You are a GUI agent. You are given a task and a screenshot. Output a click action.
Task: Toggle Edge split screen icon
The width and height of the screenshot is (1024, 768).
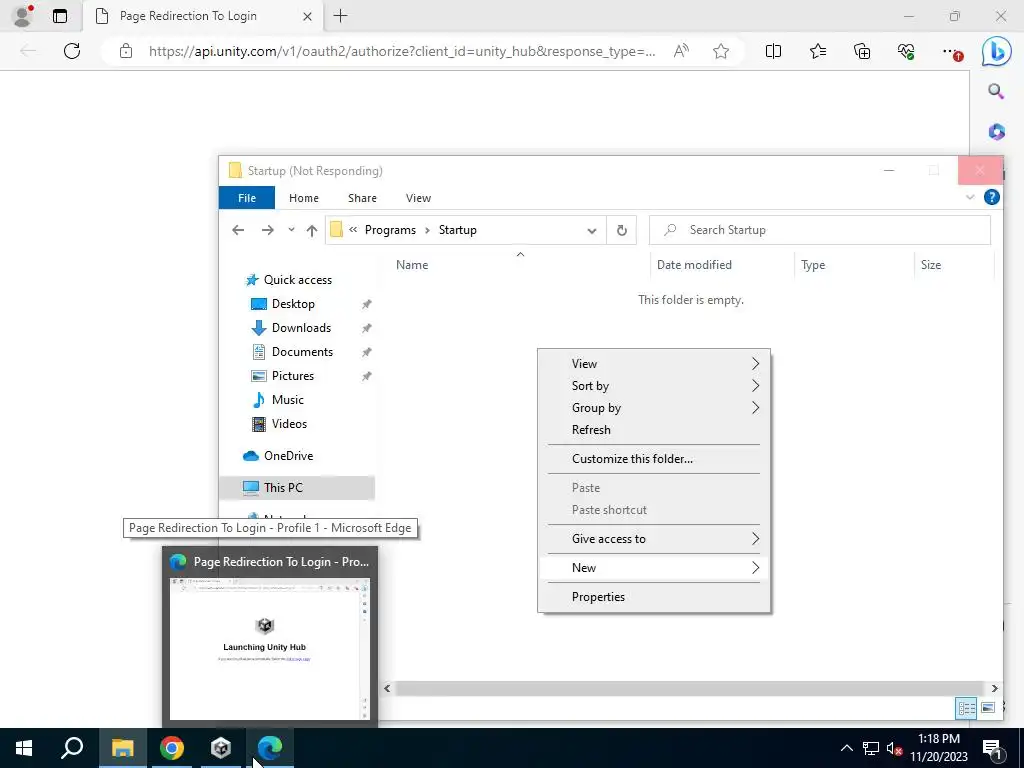point(773,51)
